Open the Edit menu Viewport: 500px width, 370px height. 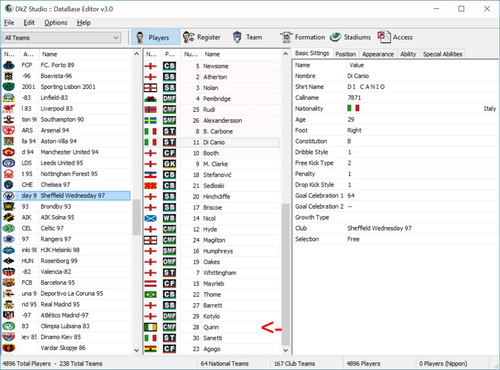(x=29, y=23)
